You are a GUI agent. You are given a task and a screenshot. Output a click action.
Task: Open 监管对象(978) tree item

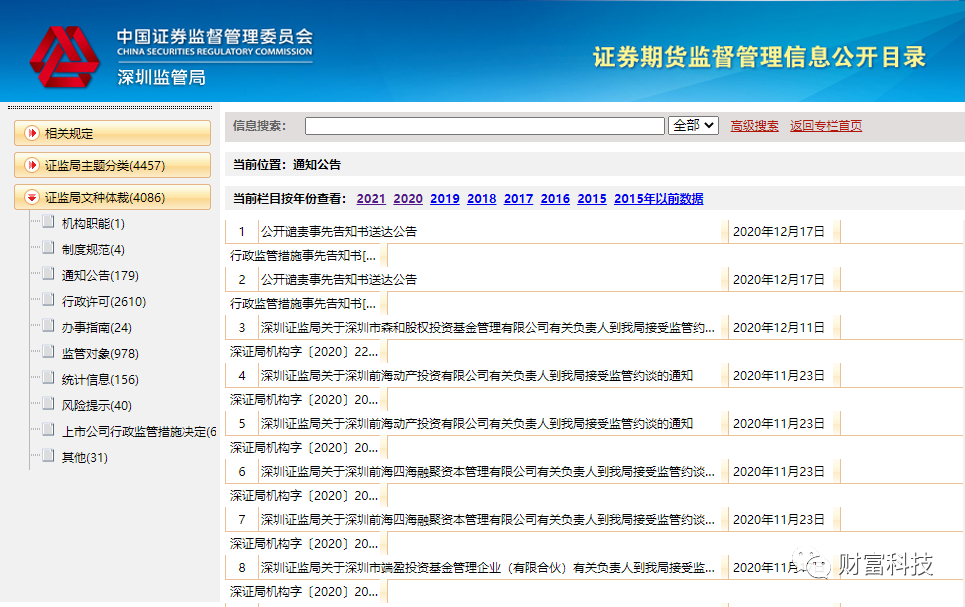(x=100, y=353)
